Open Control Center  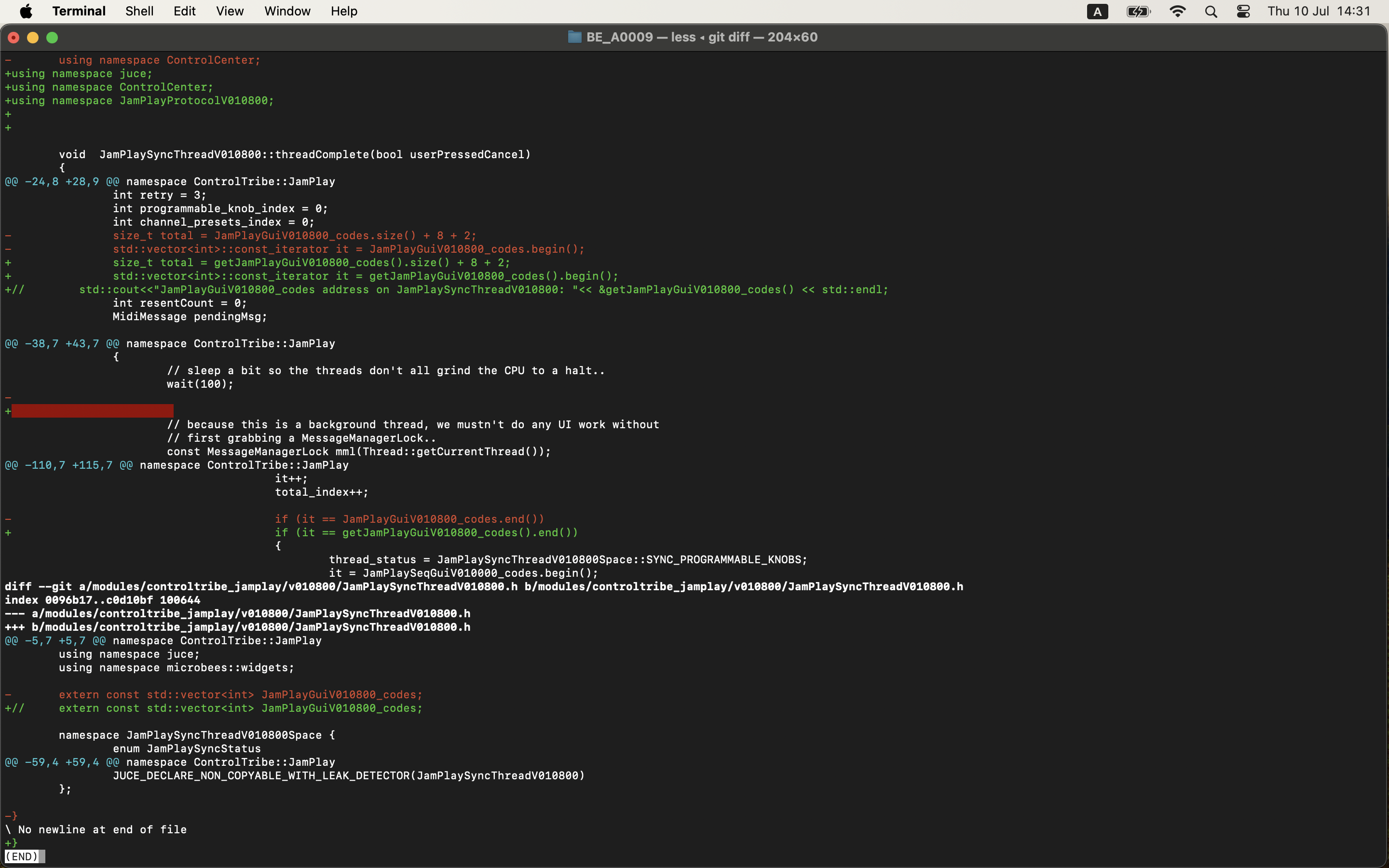point(1243,11)
